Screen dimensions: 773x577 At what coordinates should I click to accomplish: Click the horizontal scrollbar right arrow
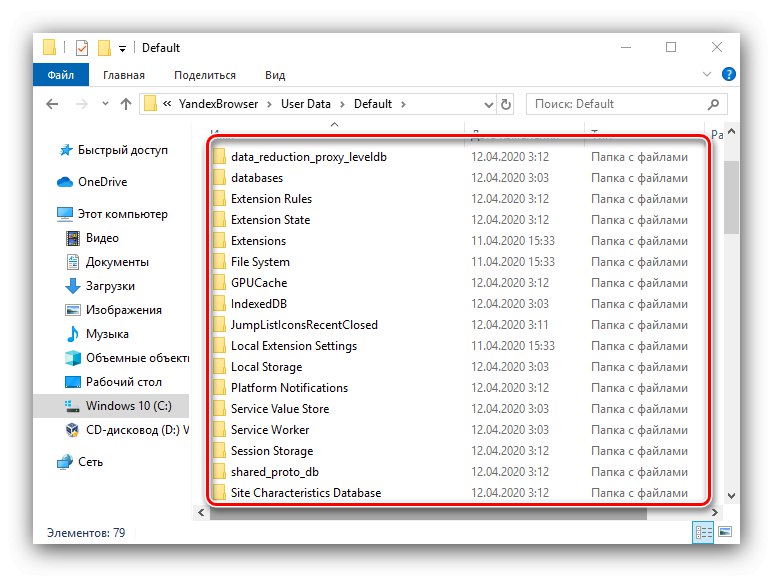714,513
